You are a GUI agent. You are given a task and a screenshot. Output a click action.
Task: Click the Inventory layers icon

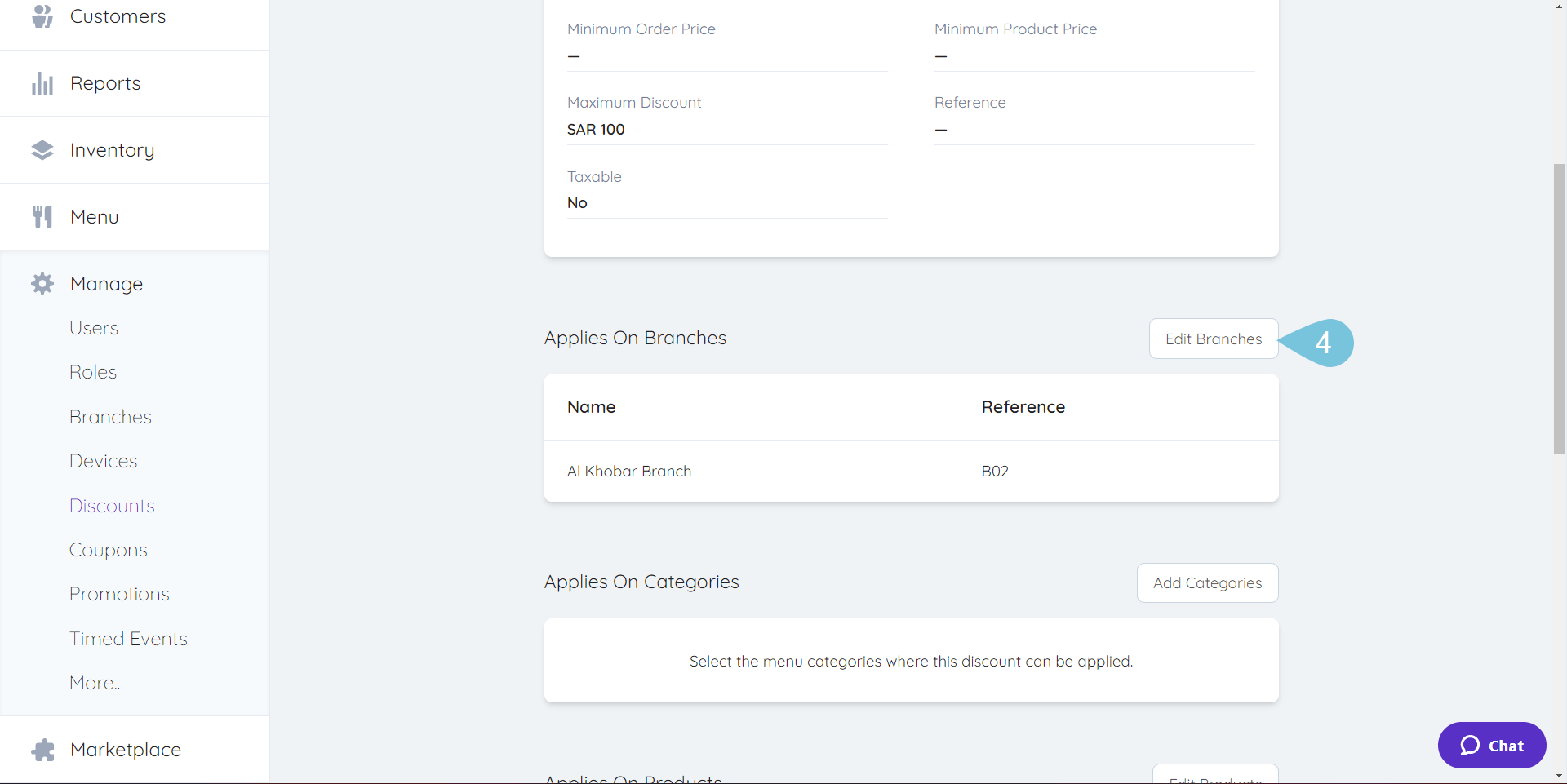(x=42, y=150)
